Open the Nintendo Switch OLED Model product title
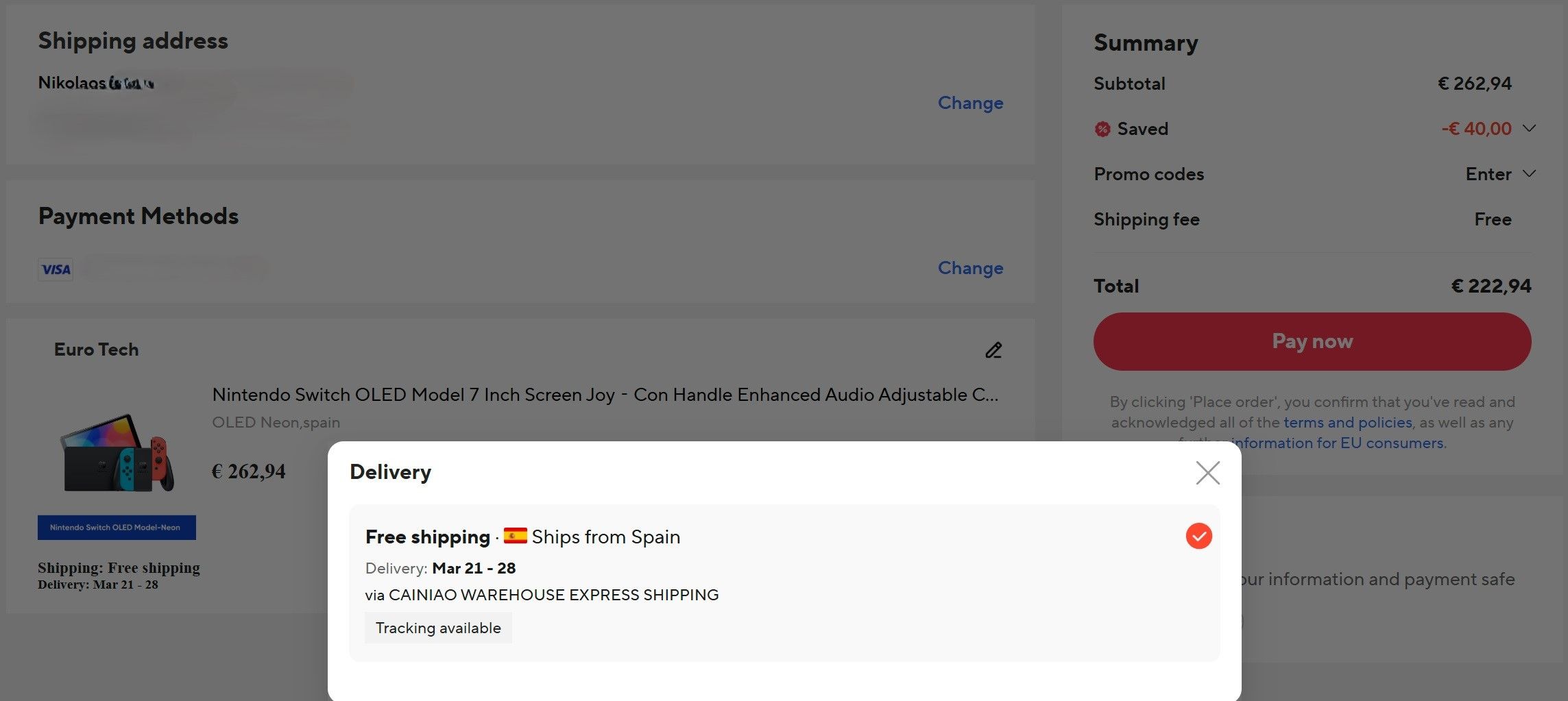The image size is (1568, 701). tap(605, 395)
